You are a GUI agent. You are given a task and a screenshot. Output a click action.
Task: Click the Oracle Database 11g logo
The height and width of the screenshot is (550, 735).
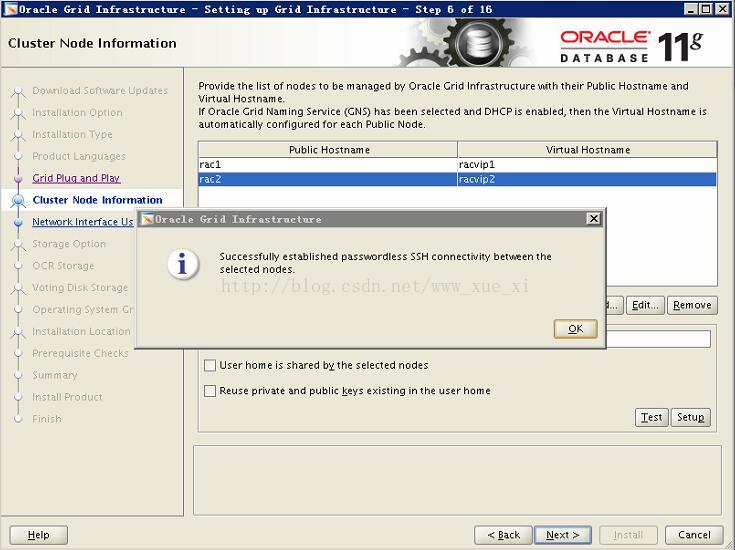[631, 46]
